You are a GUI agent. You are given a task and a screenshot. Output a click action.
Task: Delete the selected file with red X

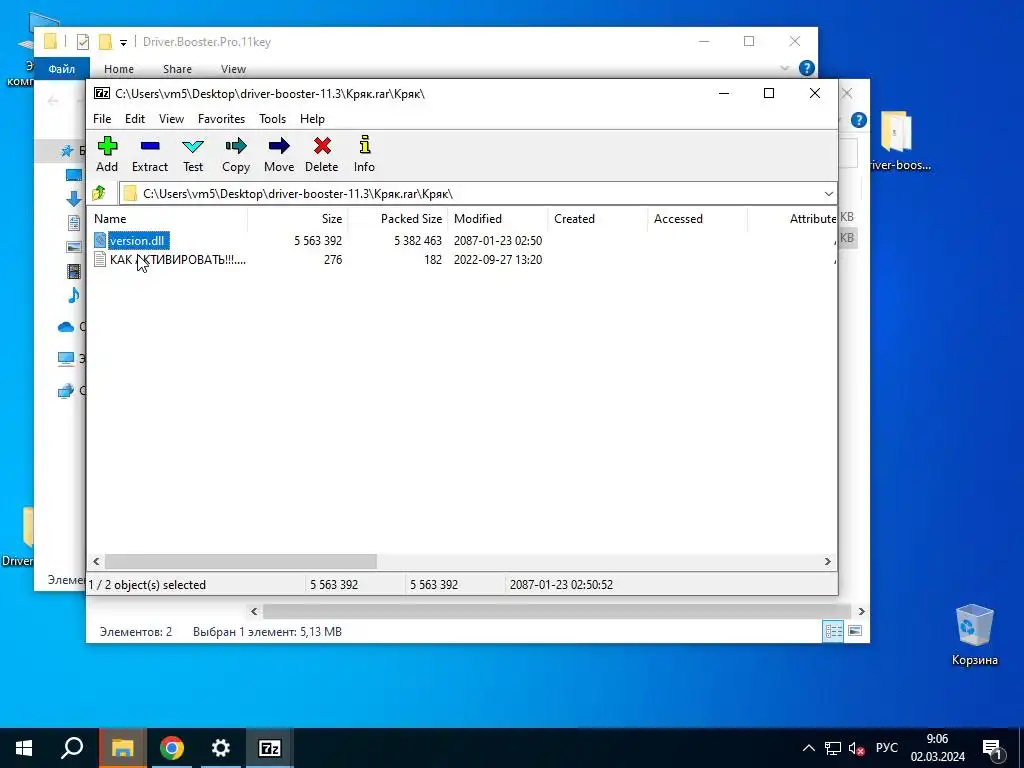(322, 154)
